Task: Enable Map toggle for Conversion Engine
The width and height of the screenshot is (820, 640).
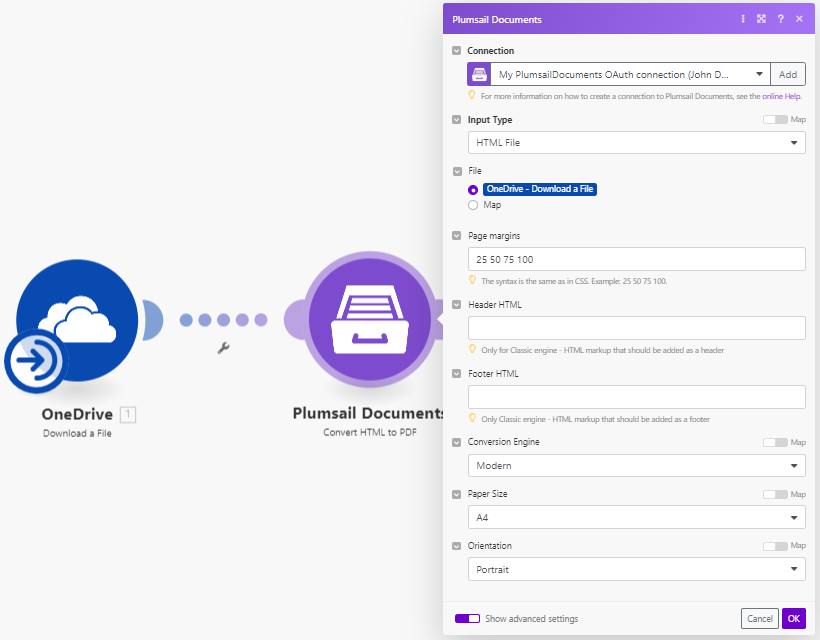Action: pos(775,442)
